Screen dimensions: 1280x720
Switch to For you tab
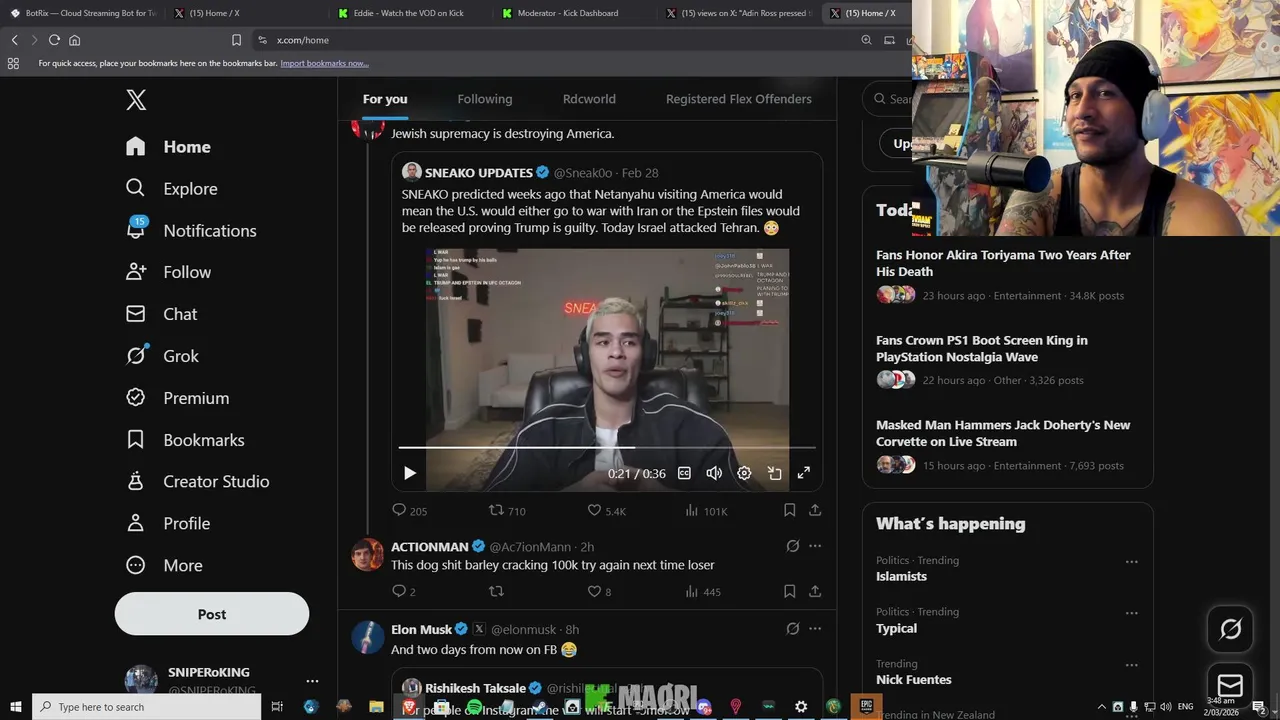coord(385,99)
